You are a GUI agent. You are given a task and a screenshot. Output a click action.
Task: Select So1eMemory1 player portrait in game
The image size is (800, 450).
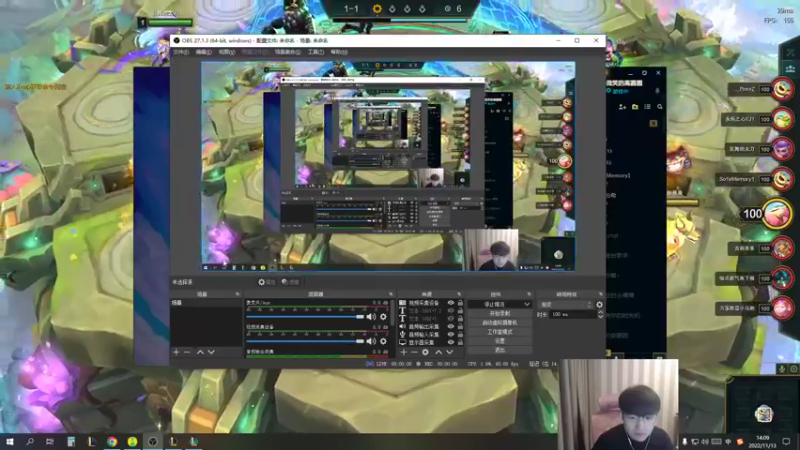tap(782, 179)
